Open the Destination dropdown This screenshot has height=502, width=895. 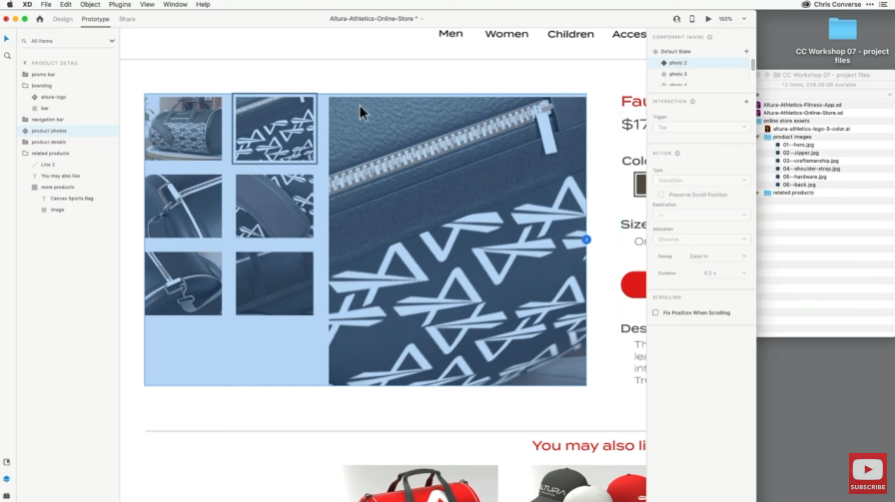click(700, 215)
